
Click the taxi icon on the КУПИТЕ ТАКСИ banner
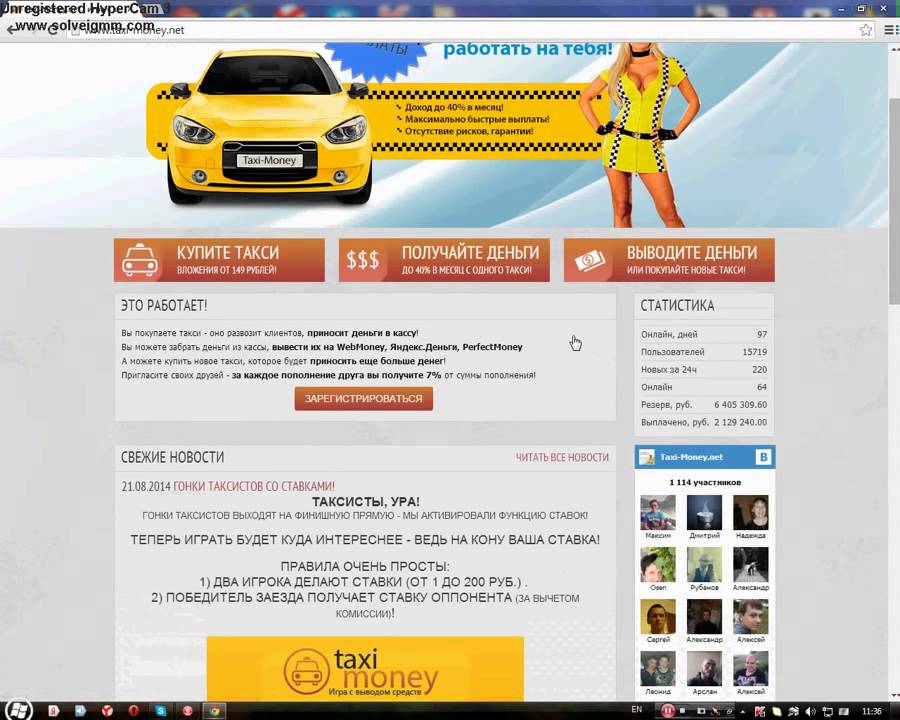138,261
